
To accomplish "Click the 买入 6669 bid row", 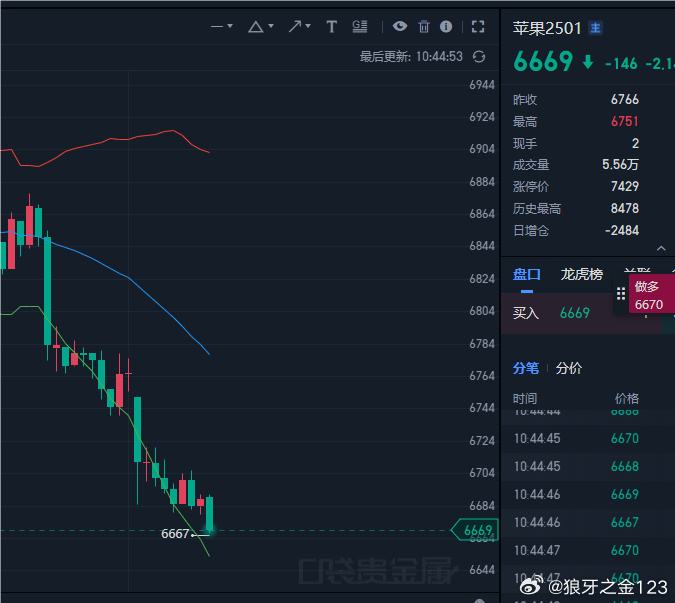I will (x=581, y=313).
